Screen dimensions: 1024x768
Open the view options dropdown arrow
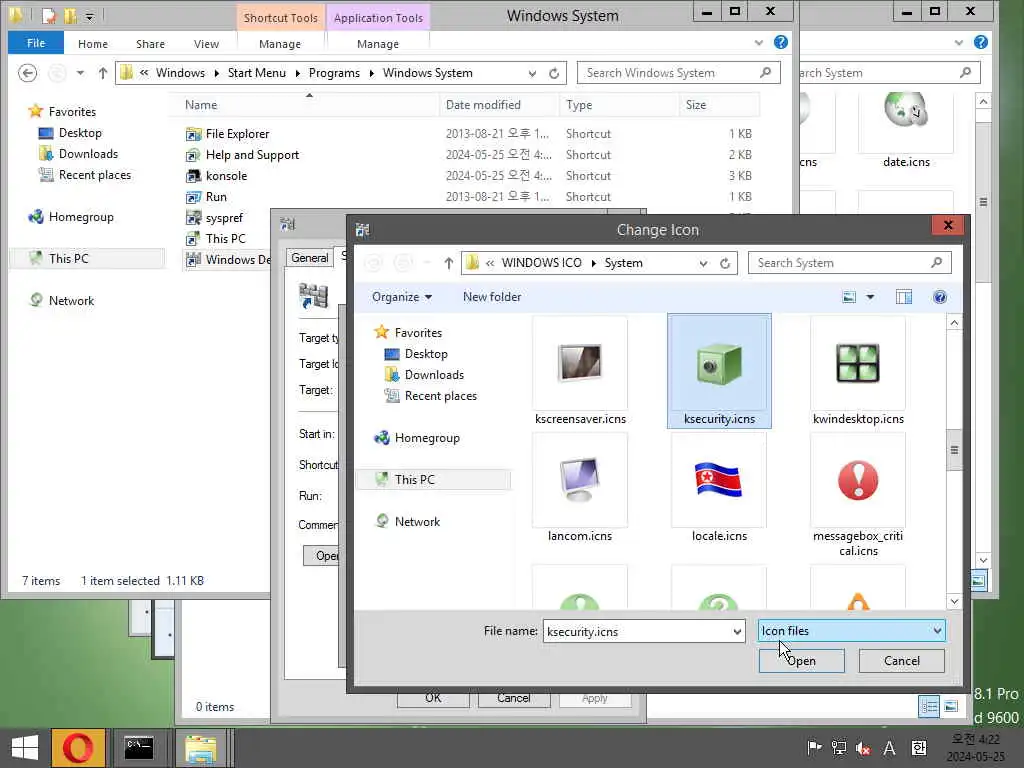[871, 297]
